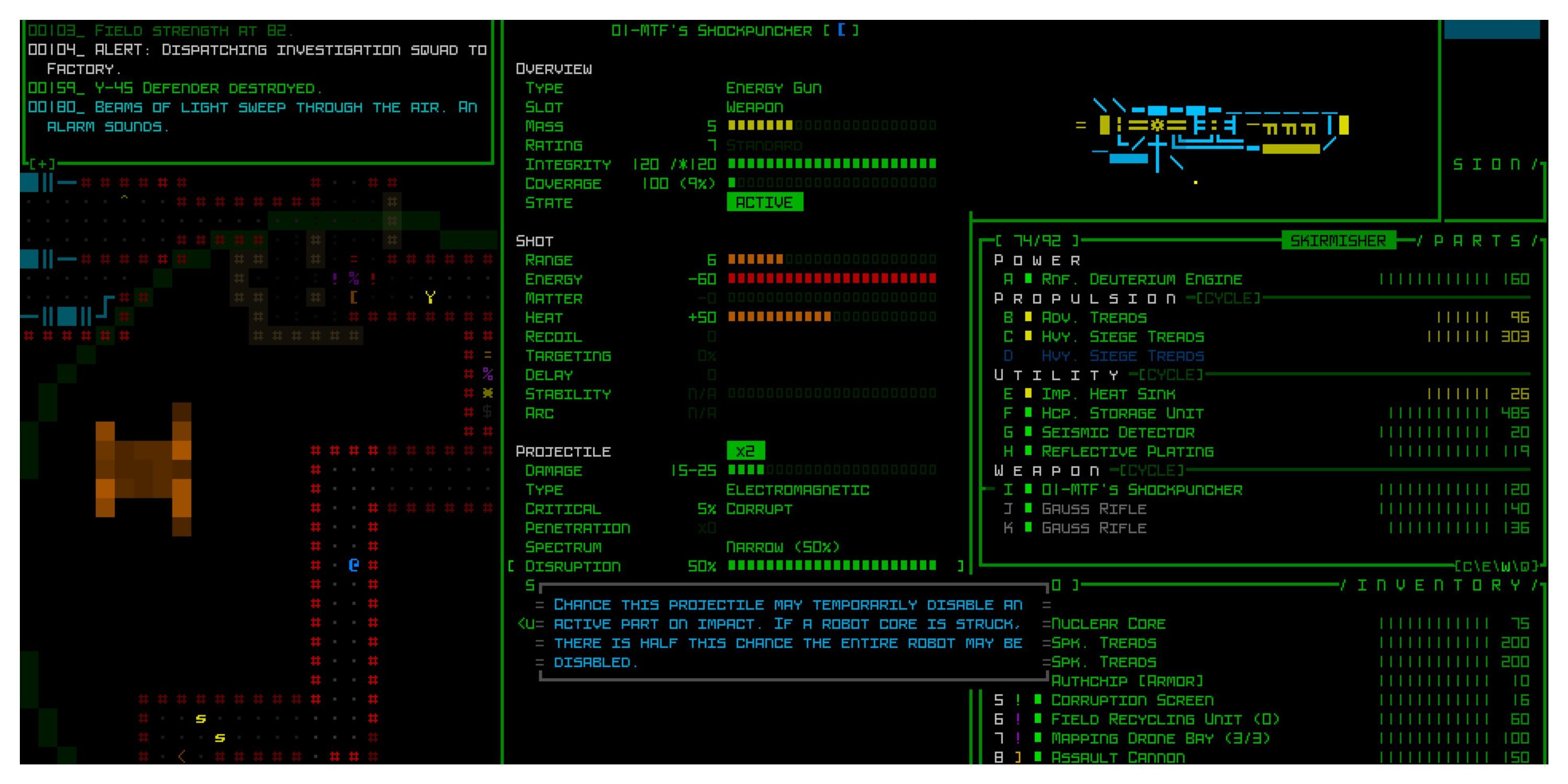Click the Spectrum stat label
This screenshot has height=784, width=1568.
(x=563, y=547)
